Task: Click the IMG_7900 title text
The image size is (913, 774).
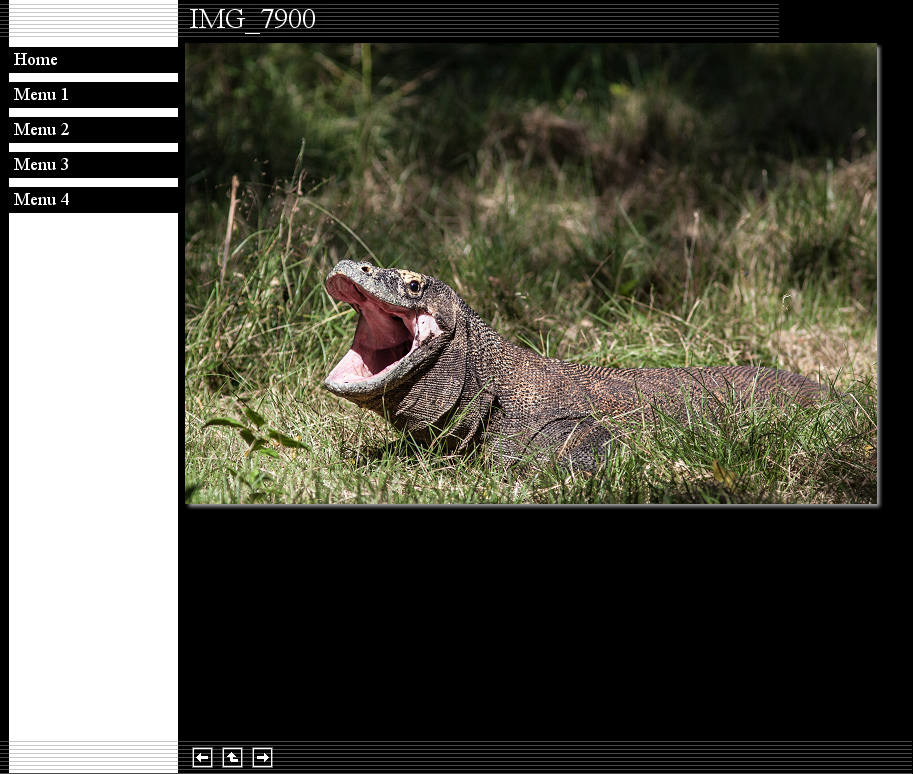Action: click(252, 20)
